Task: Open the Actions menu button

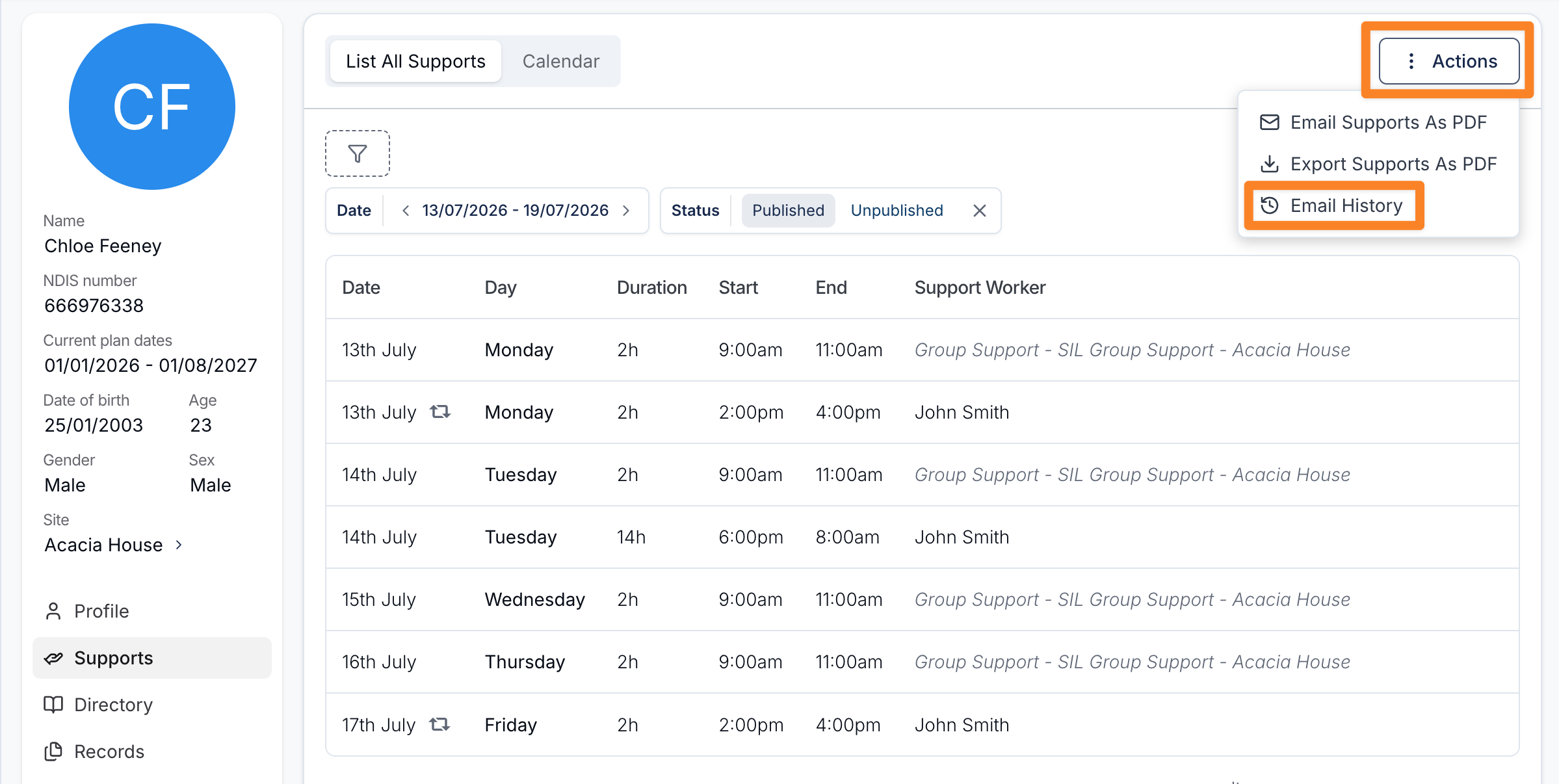Action: pos(1449,61)
